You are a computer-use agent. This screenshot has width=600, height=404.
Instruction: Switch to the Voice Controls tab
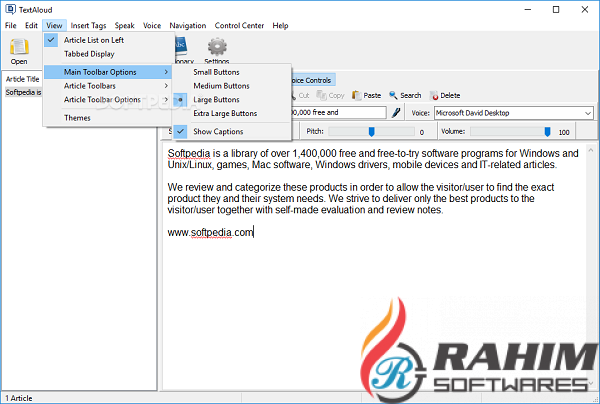pyautogui.click(x=313, y=80)
